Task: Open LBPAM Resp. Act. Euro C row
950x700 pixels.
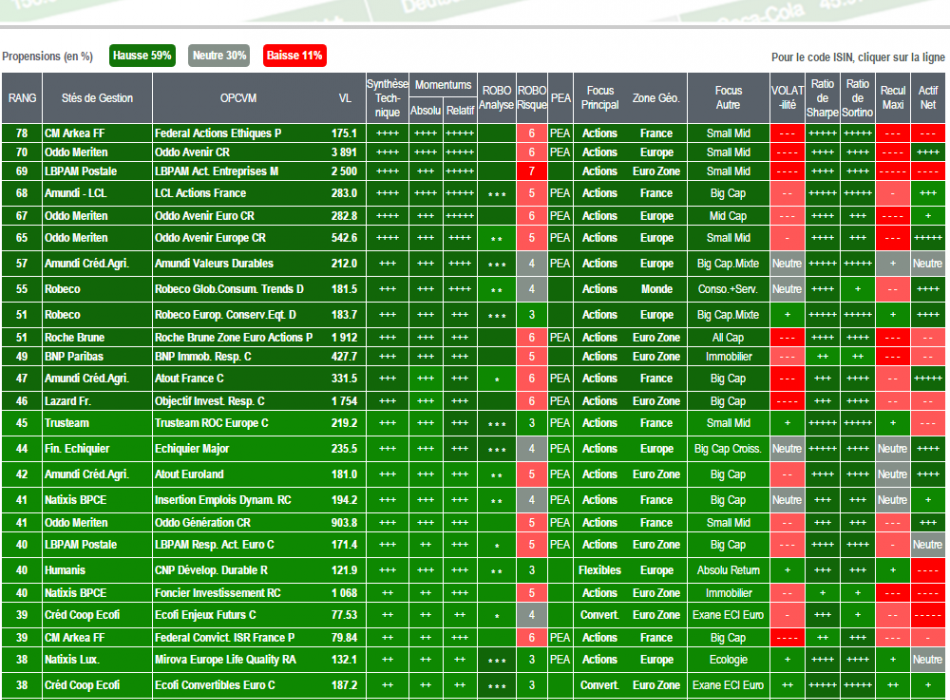Action: [473, 545]
